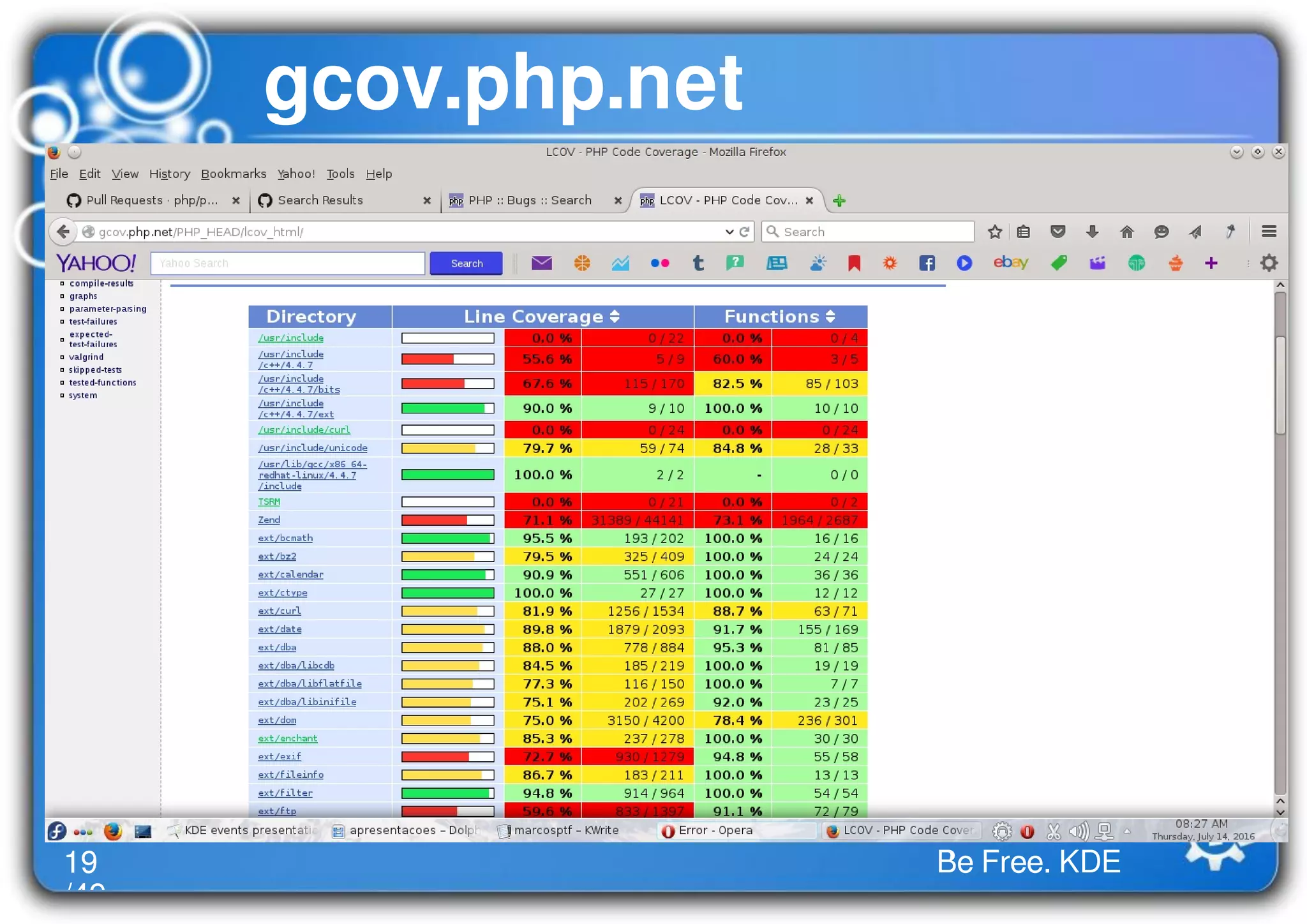1307x924 pixels.
Task: Open Yahoo Mail envelope icon
Action: point(541,263)
